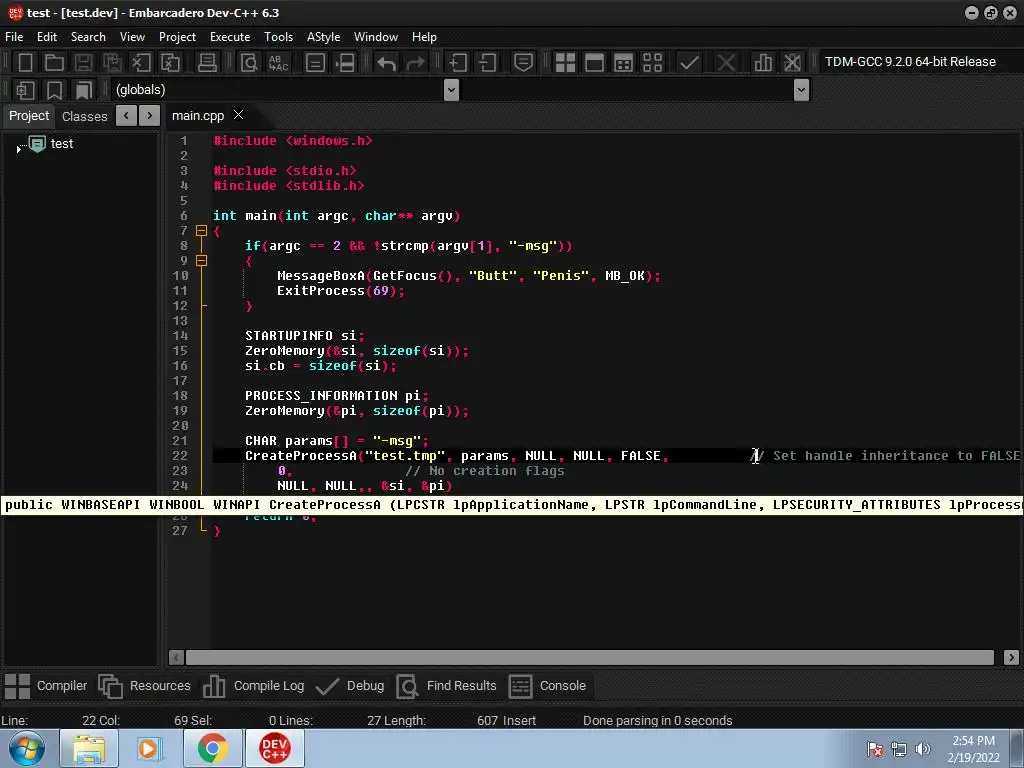Viewport: 1024px width, 768px height.
Task: Click the Goto bookmark icon
Action: point(84,89)
